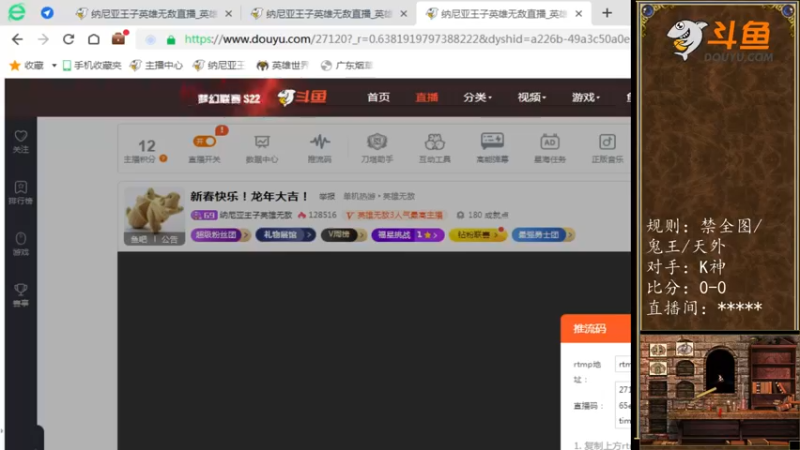800x450 pixels.
Task: Open the 超级粉丝团 button
Action: [x=220, y=235]
